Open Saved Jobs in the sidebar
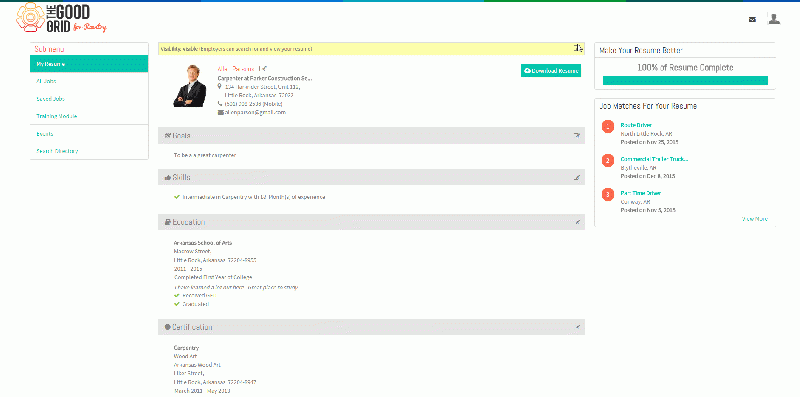This screenshot has width=800, height=397. tap(89, 99)
